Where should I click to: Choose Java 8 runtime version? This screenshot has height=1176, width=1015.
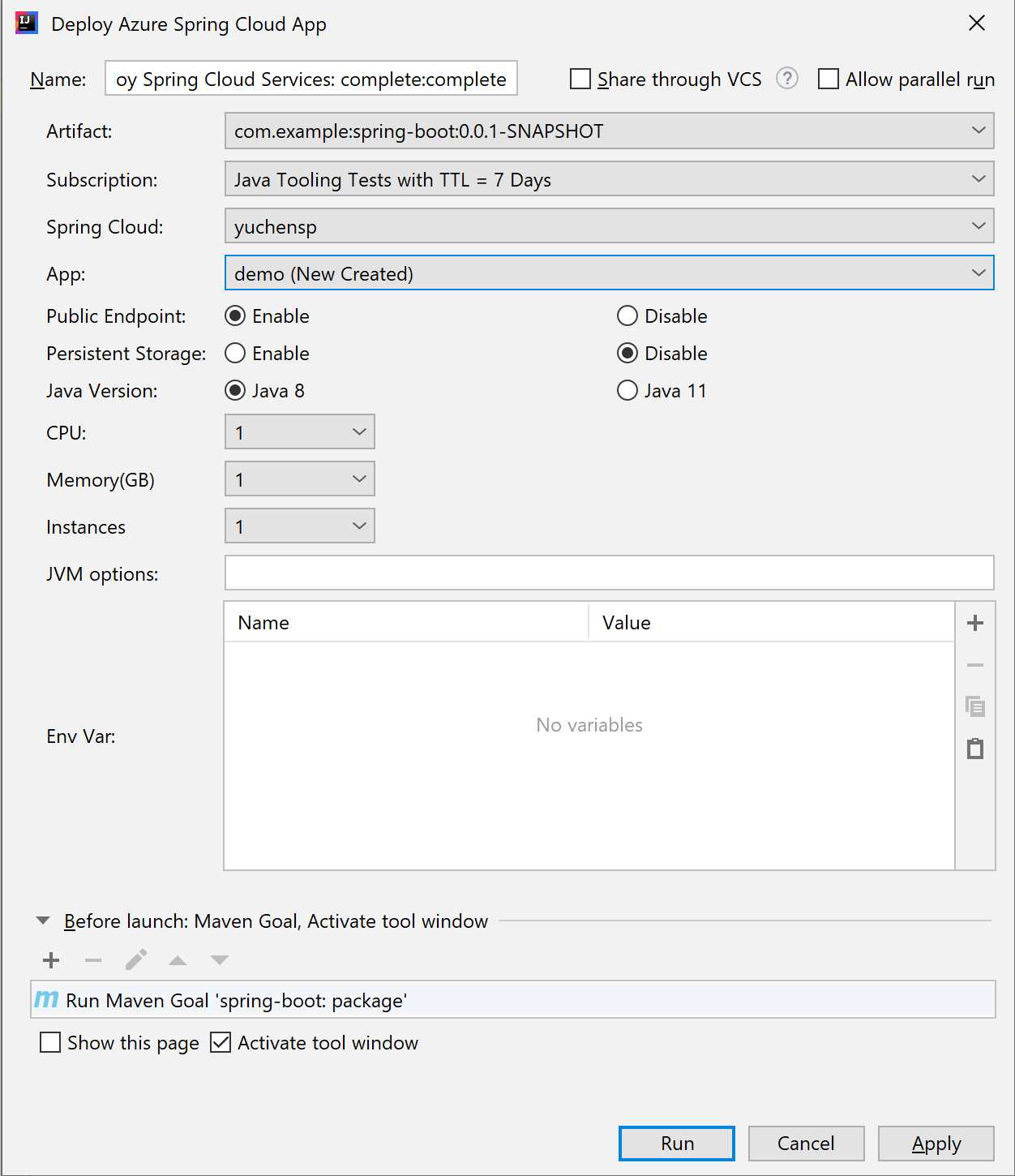click(x=235, y=390)
